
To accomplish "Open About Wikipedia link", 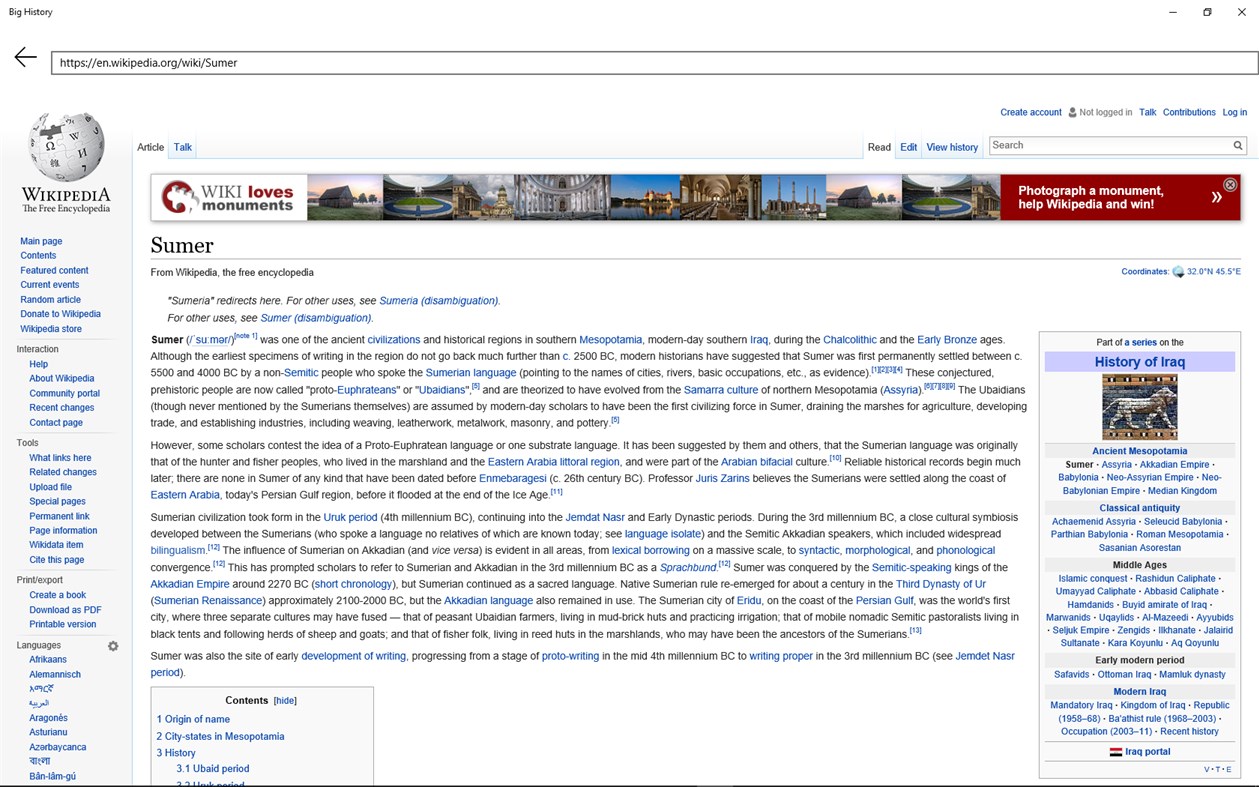I will 62,379.
